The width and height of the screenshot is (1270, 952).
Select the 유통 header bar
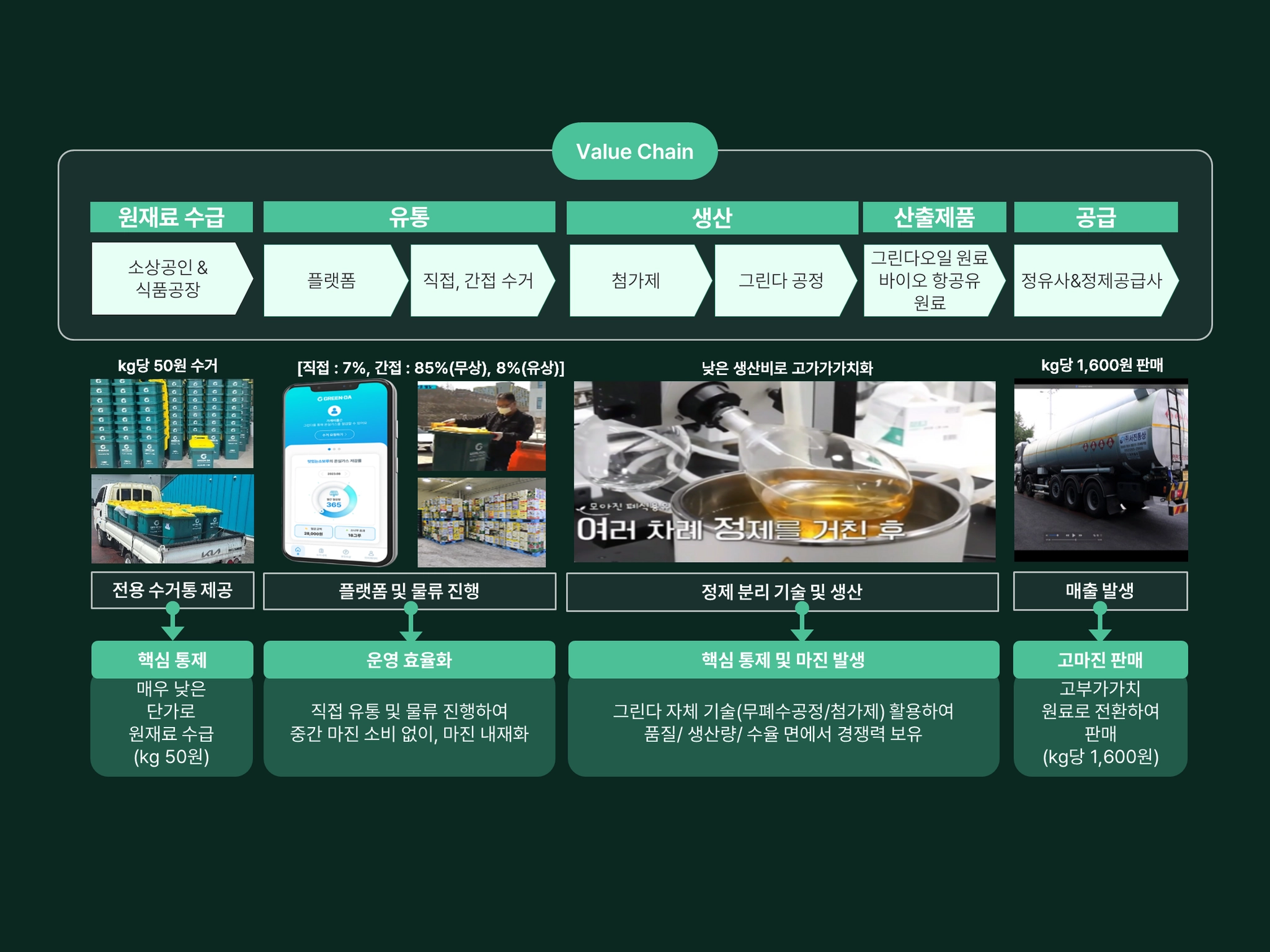409,217
